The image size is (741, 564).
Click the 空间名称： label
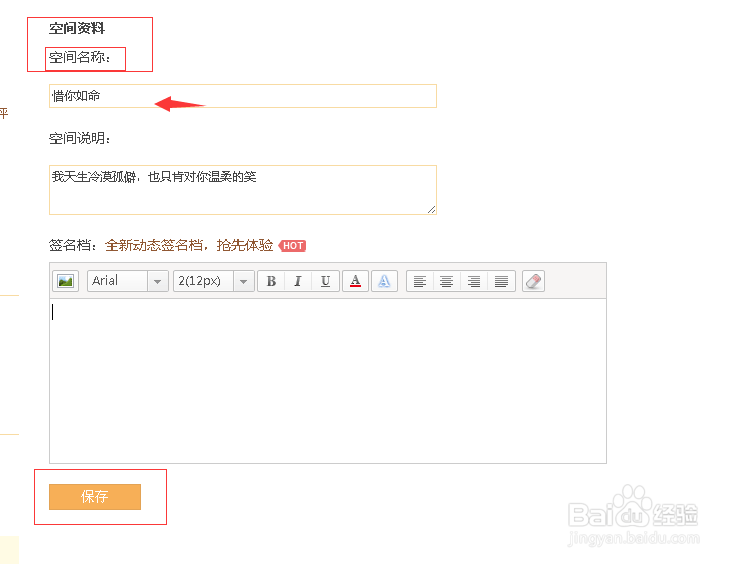click(x=80, y=58)
